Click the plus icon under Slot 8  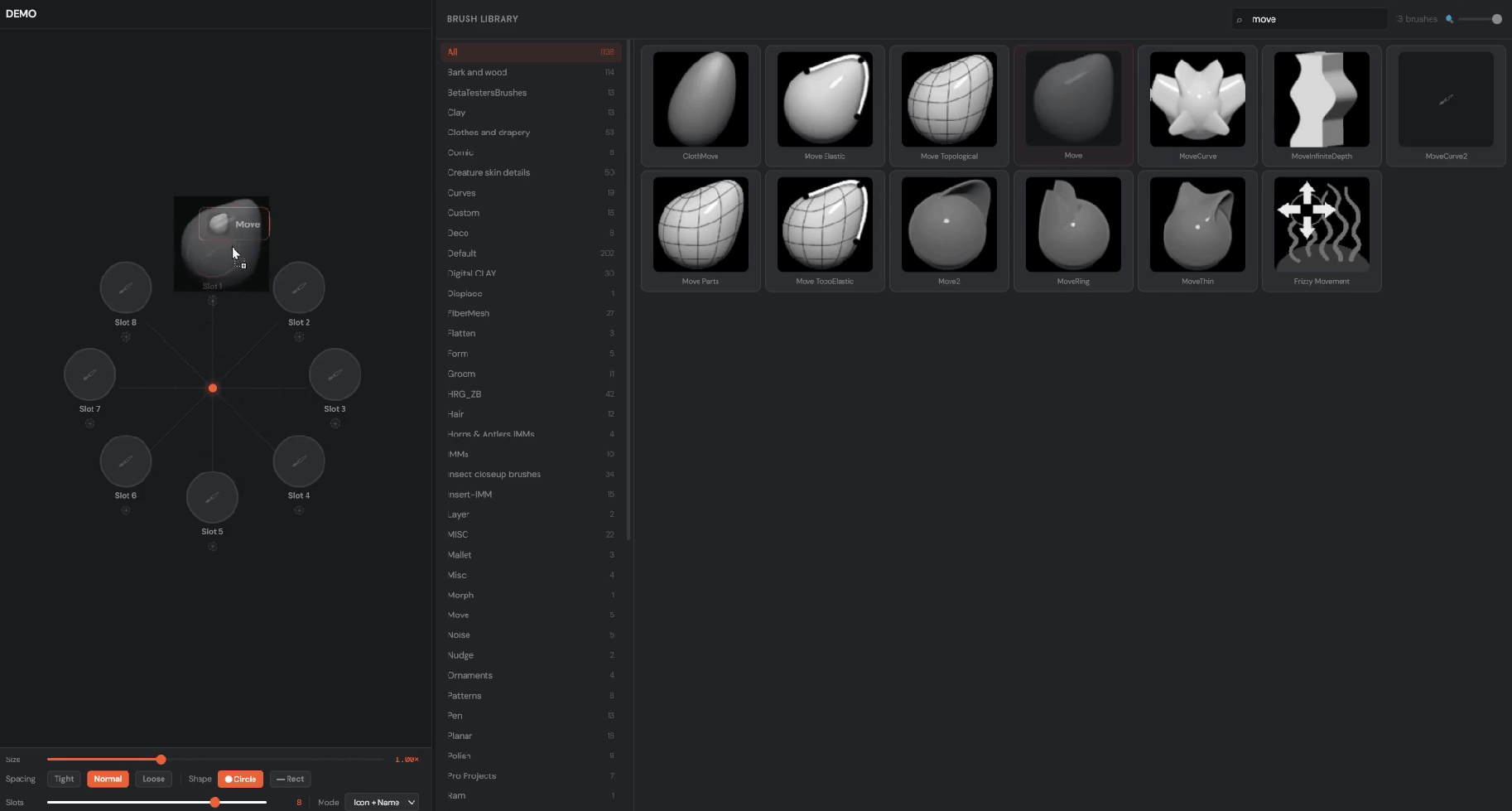126,337
